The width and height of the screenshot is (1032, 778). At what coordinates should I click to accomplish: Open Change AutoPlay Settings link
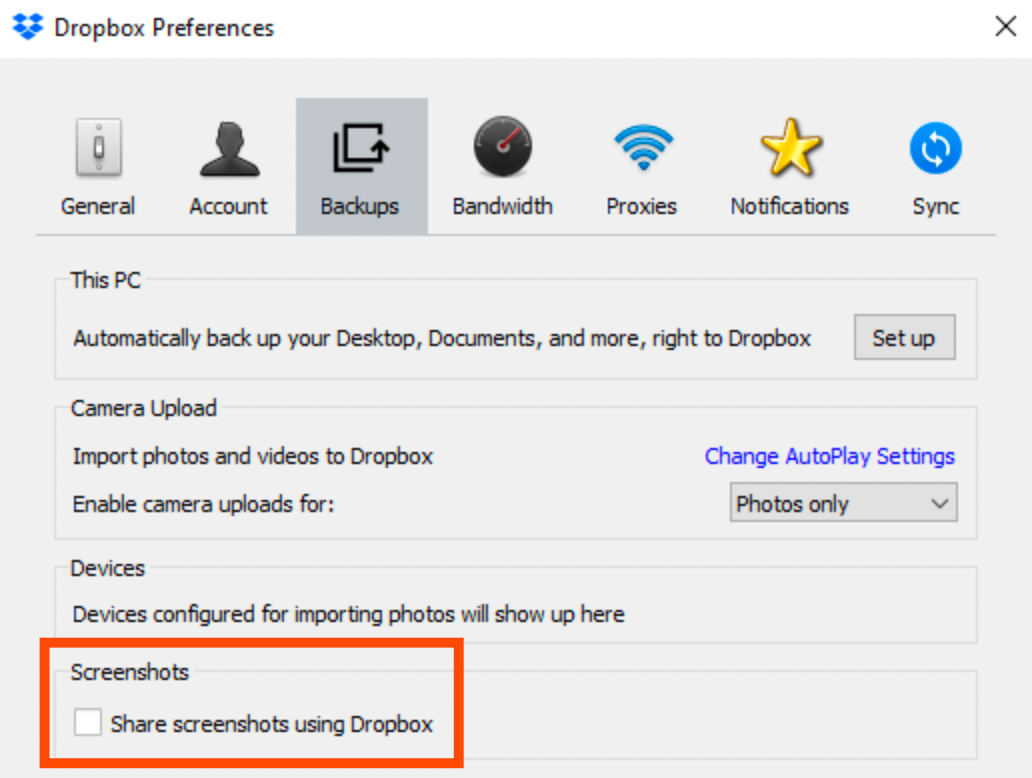pos(829,456)
